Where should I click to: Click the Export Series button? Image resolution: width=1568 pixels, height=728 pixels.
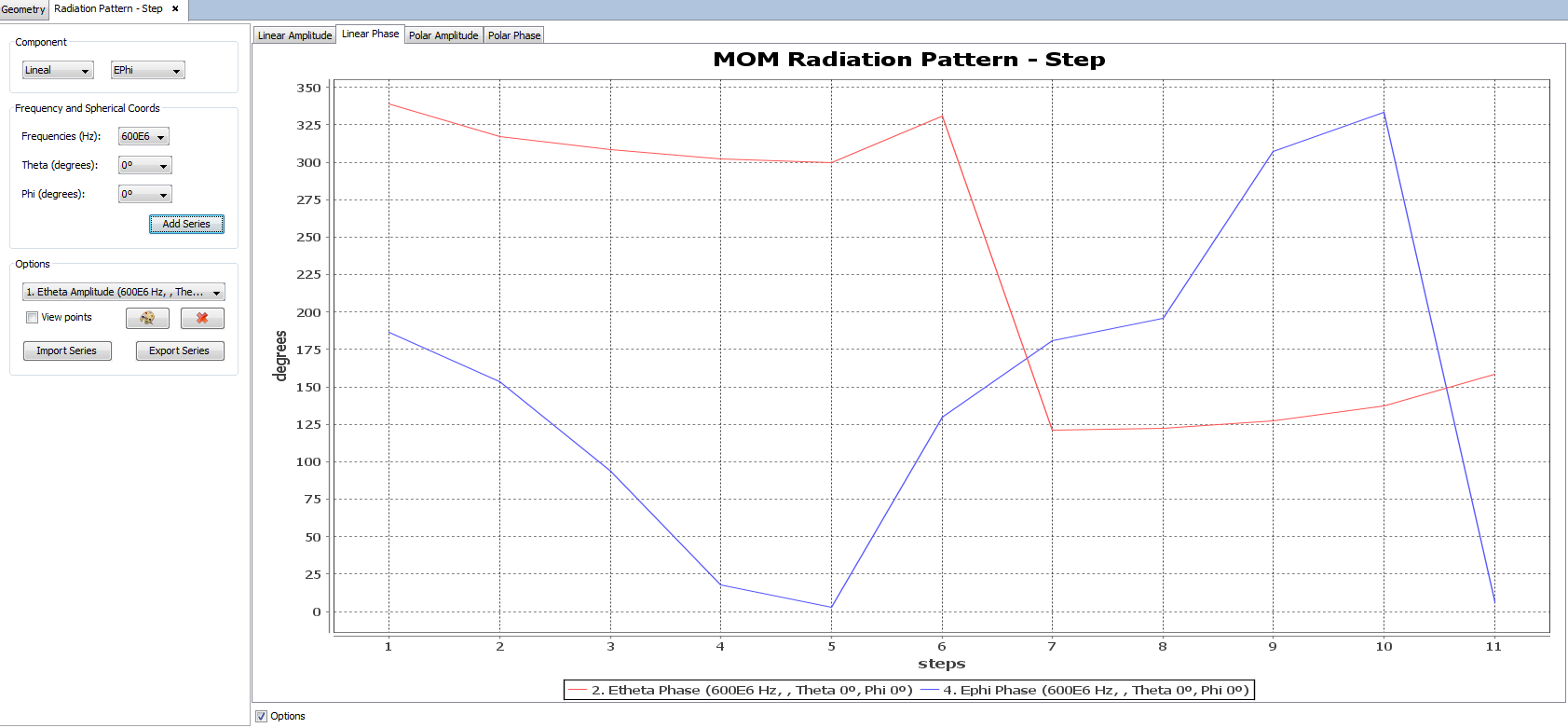pos(180,351)
